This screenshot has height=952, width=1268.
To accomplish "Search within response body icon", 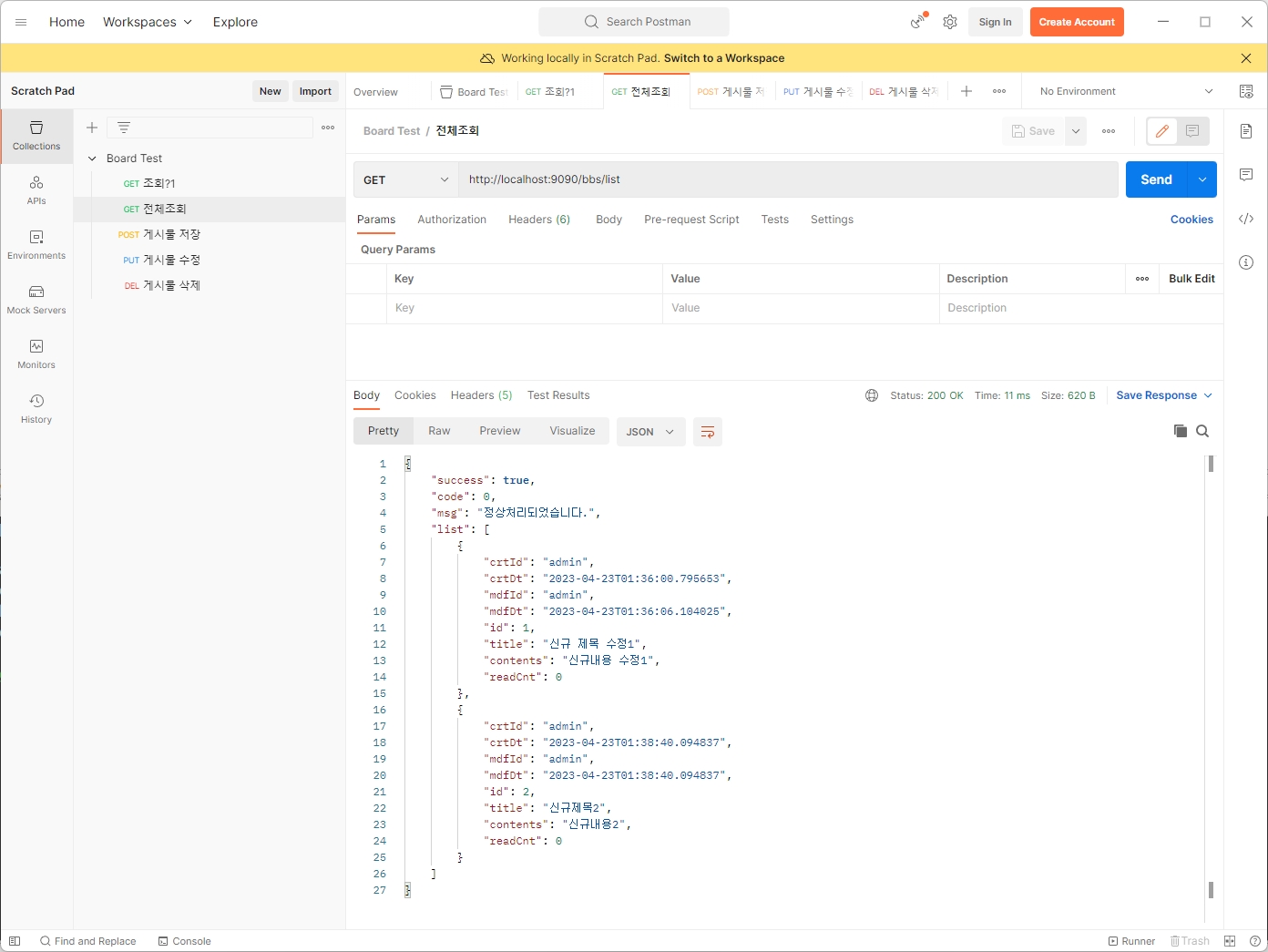I will click(x=1202, y=431).
